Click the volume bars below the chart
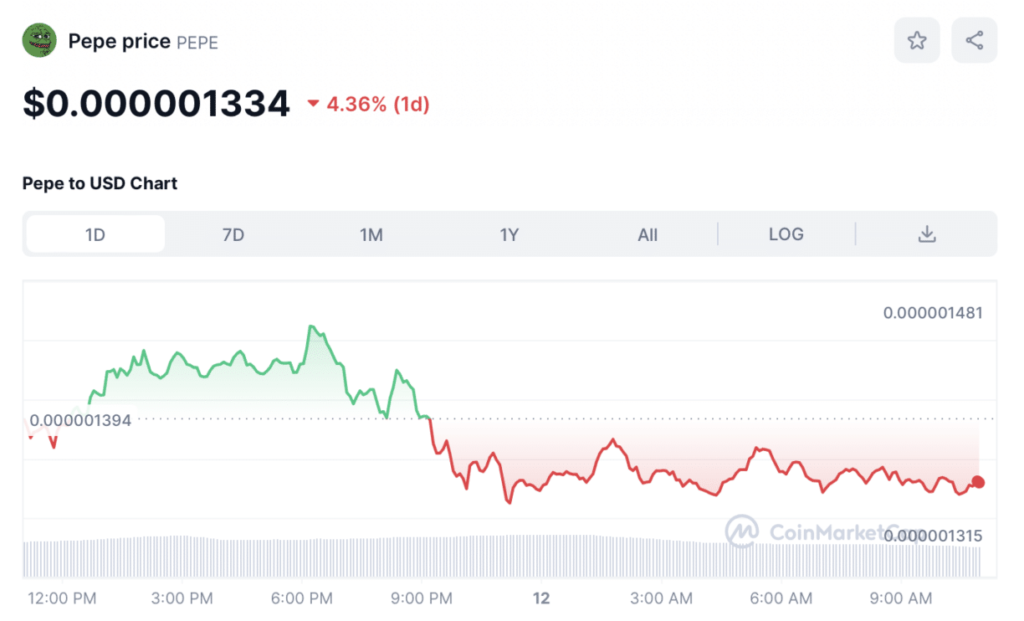This screenshot has width=1024, height=621. (400, 556)
